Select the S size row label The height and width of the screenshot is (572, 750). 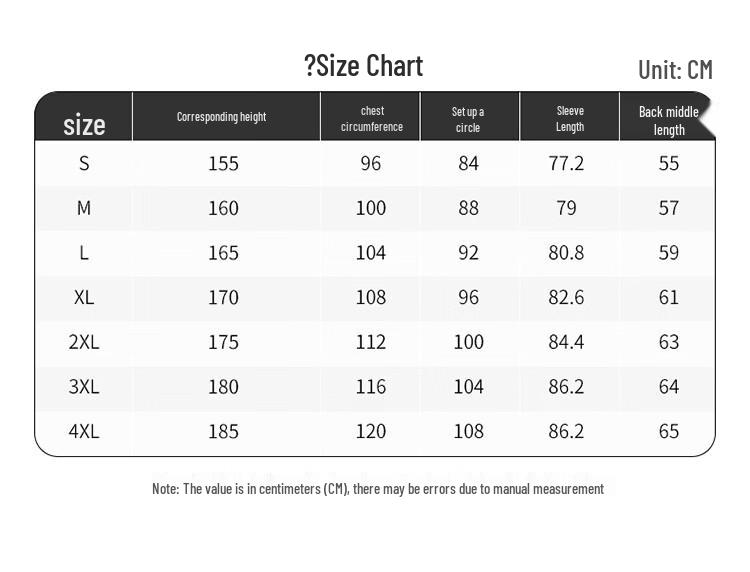pyautogui.click(x=84, y=163)
